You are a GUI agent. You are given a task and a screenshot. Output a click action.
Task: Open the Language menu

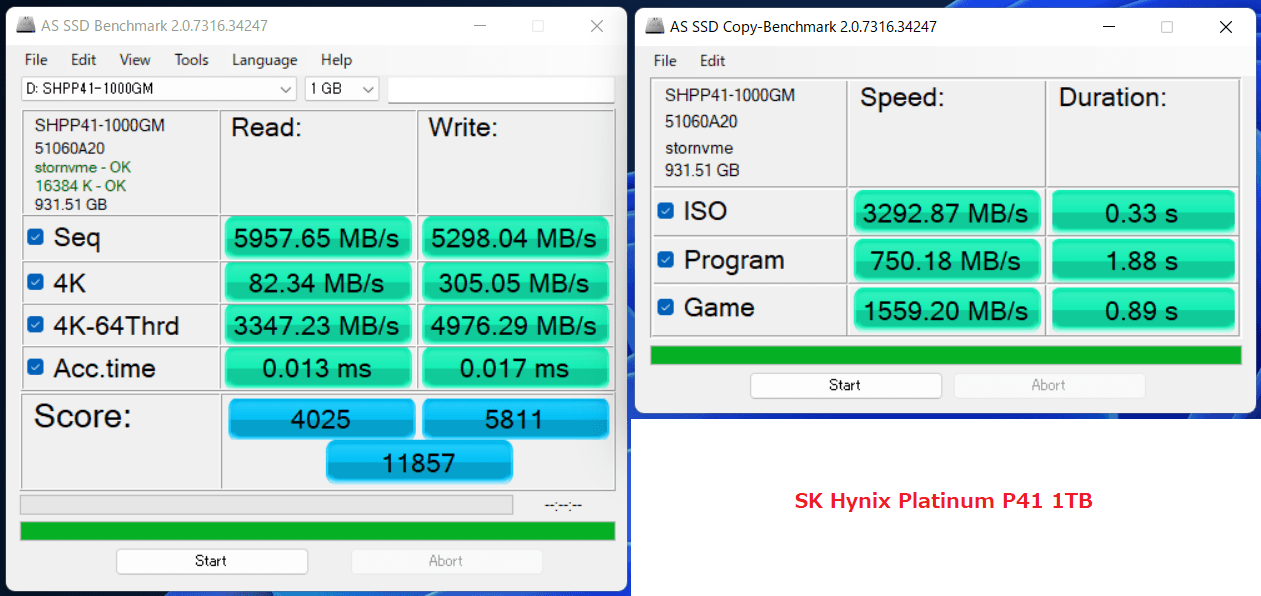[264, 60]
